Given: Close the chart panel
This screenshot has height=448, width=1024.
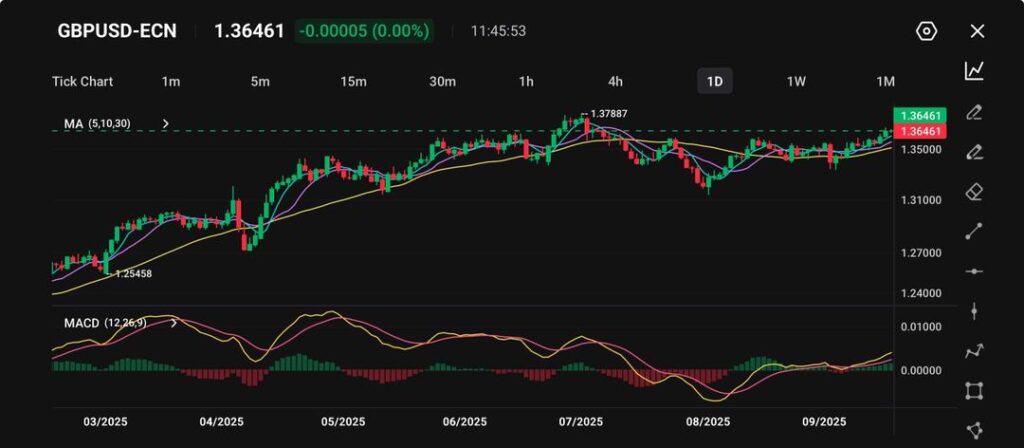Looking at the screenshot, I should [x=977, y=31].
